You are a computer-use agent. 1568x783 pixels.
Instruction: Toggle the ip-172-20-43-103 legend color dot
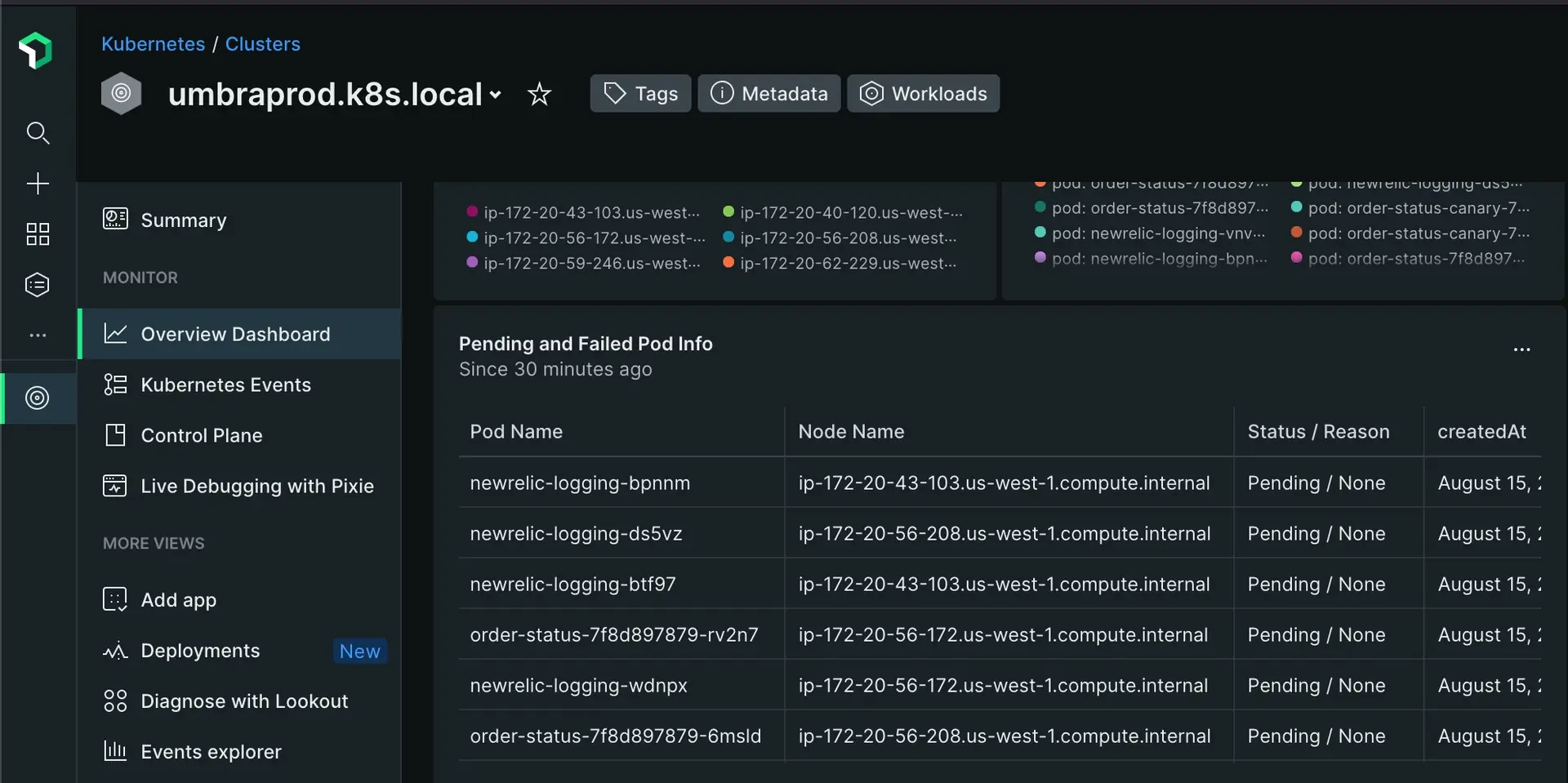point(472,211)
